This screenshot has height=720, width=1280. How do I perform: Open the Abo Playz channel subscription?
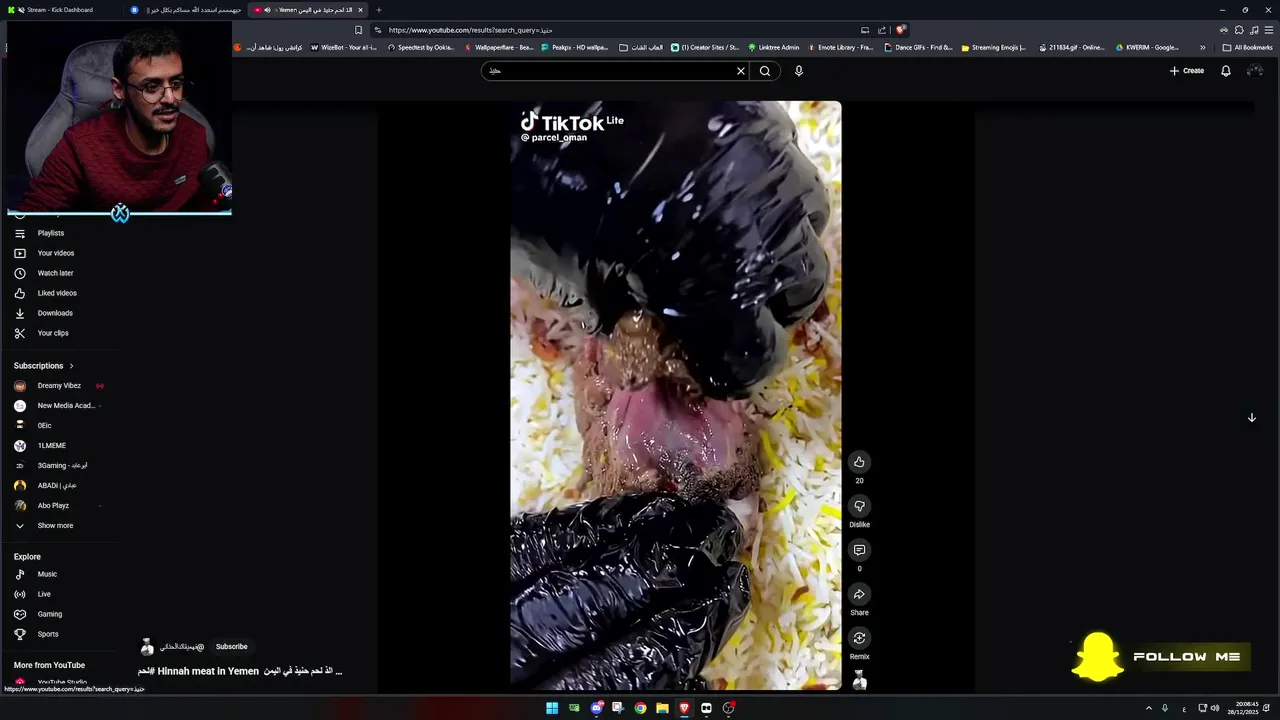click(x=53, y=506)
